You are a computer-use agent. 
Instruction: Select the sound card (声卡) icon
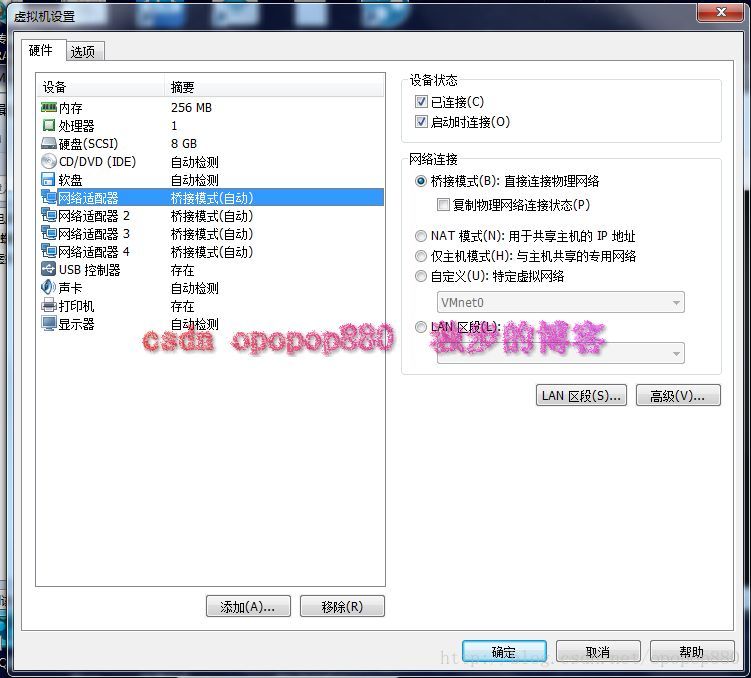pos(49,287)
